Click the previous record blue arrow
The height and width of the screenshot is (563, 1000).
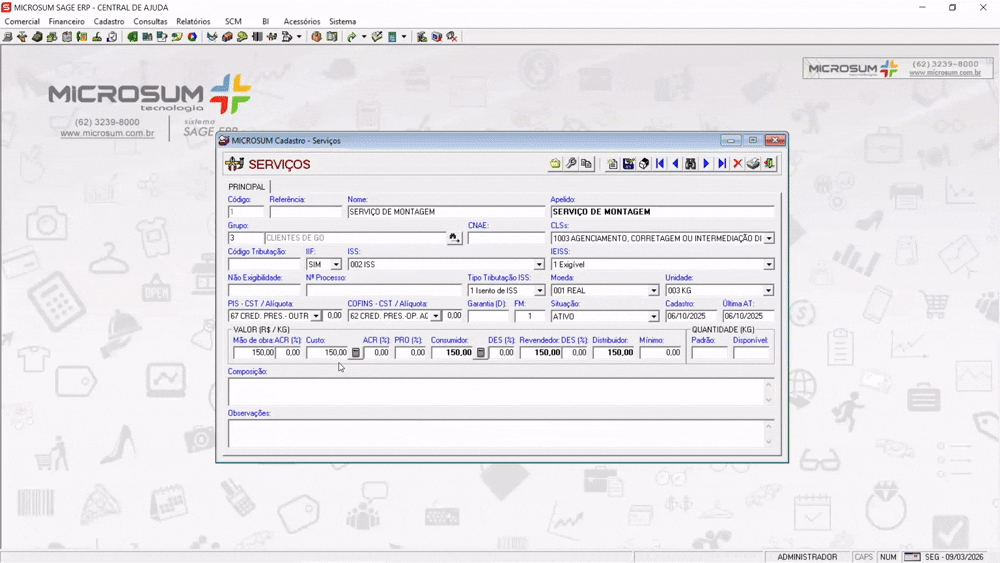click(x=675, y=164)
